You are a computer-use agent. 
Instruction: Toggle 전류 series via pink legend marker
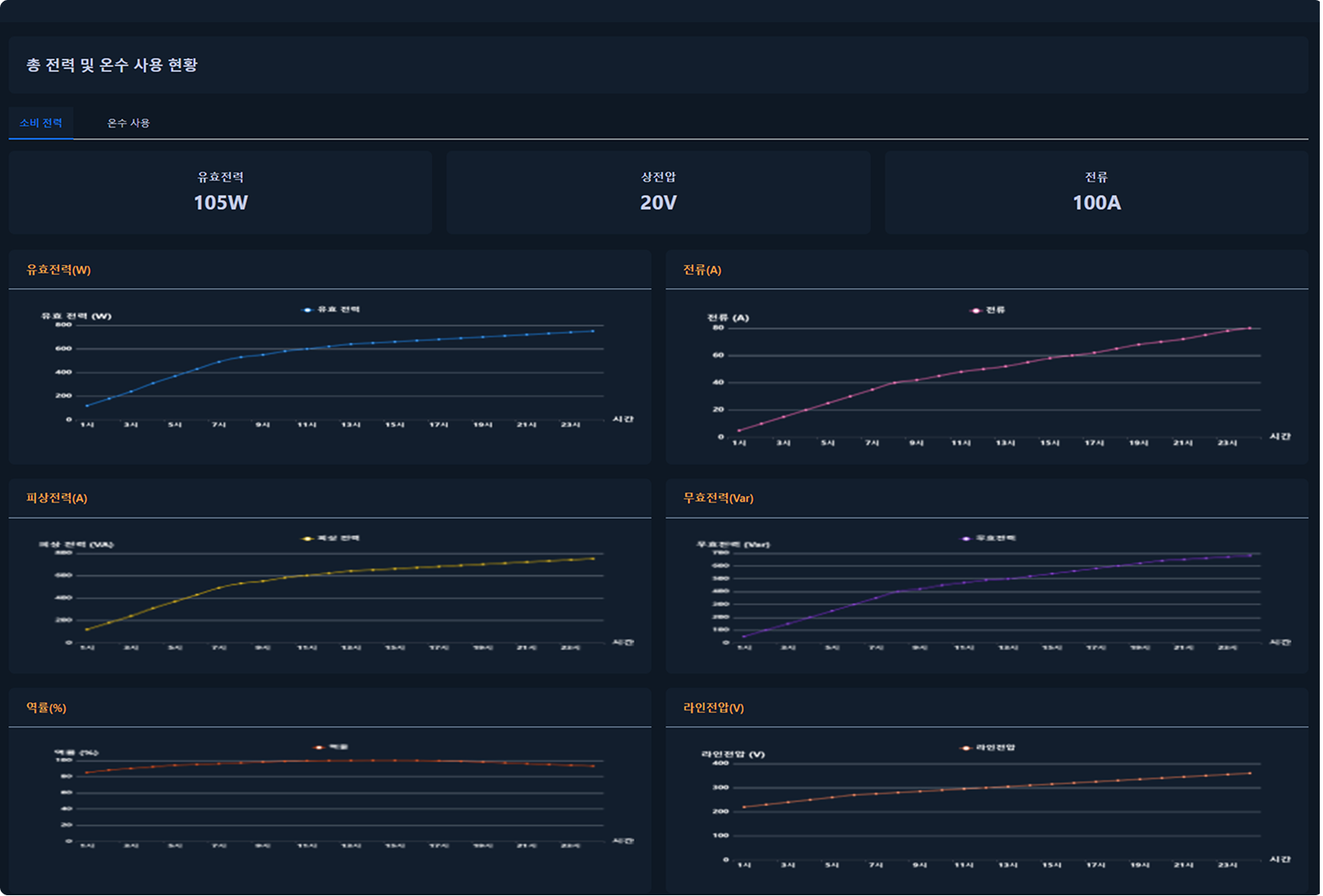pos(976,310)
